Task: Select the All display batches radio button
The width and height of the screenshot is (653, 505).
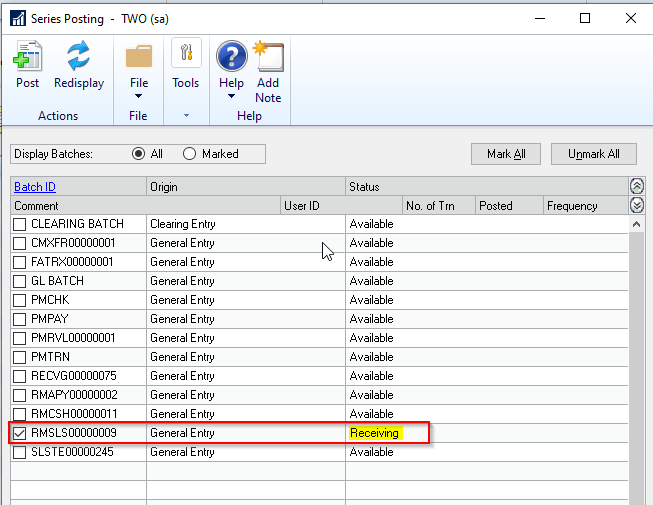Action: pyautogui.click(x=139, y=154)
